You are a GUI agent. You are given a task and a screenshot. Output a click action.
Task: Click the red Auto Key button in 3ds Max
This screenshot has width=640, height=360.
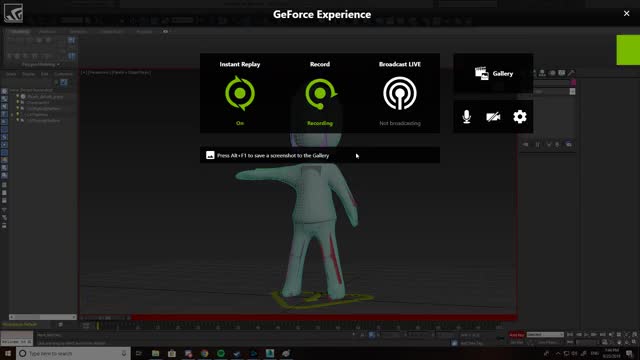(x=517, y=335)
